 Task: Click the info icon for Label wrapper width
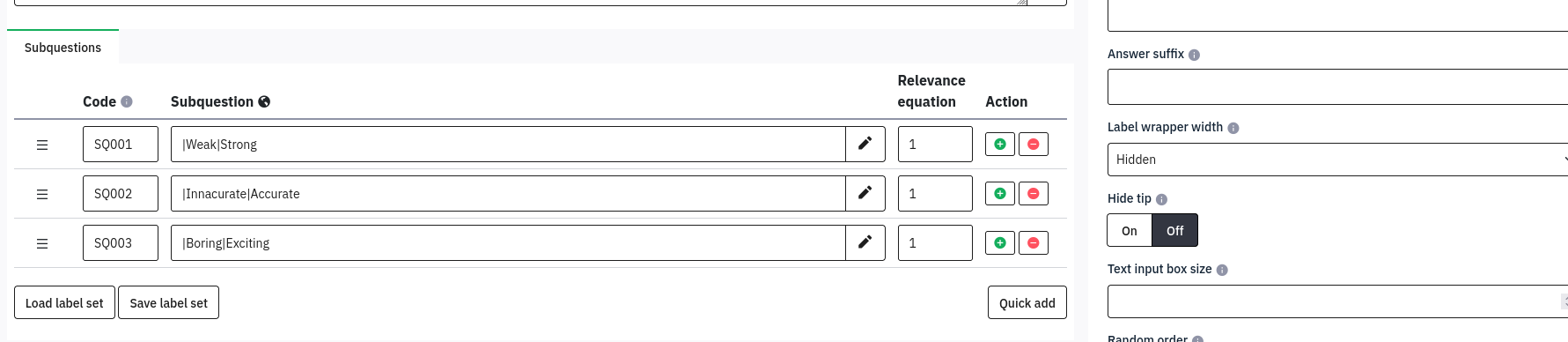coord(1233,128)
